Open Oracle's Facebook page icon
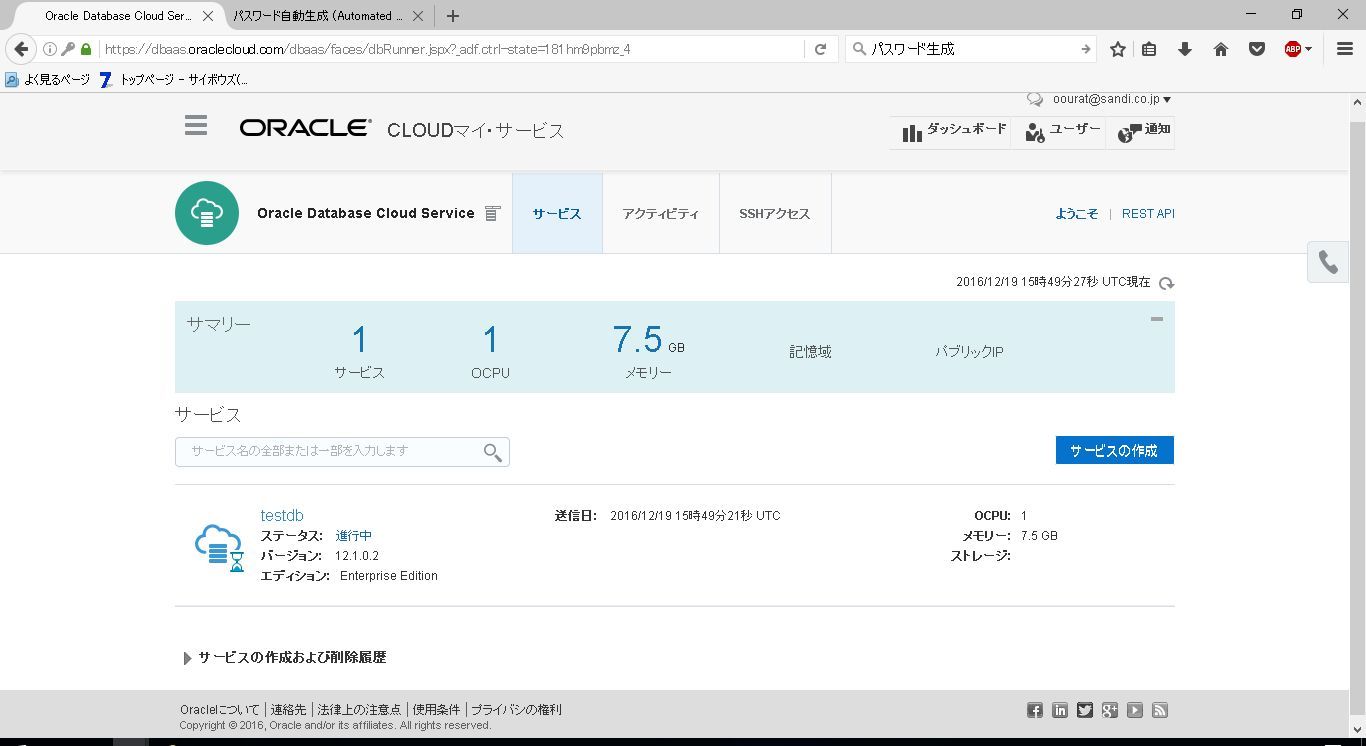Viewport: 1366px width, 746px height. 1035,710
